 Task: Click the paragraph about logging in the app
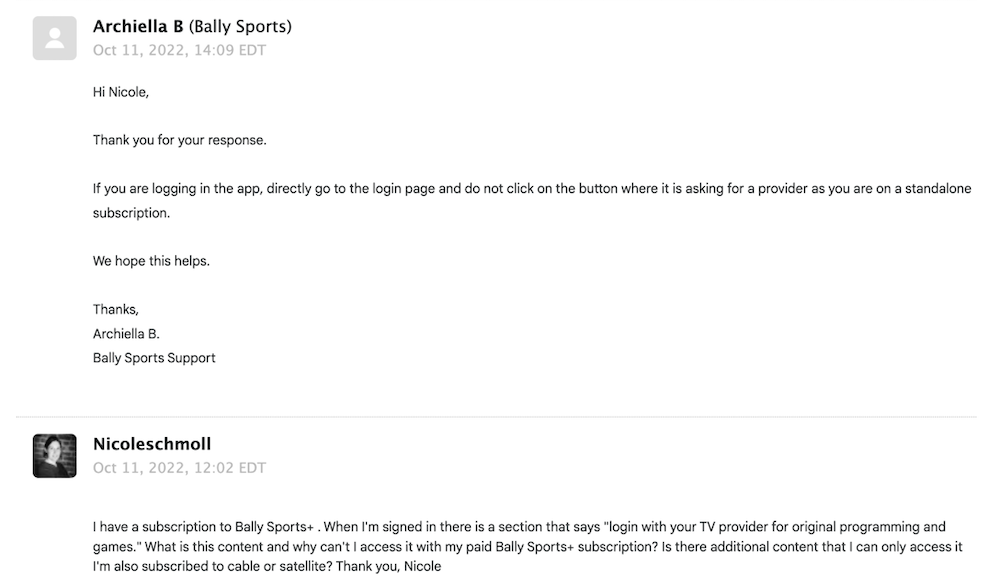click(532, 201)
